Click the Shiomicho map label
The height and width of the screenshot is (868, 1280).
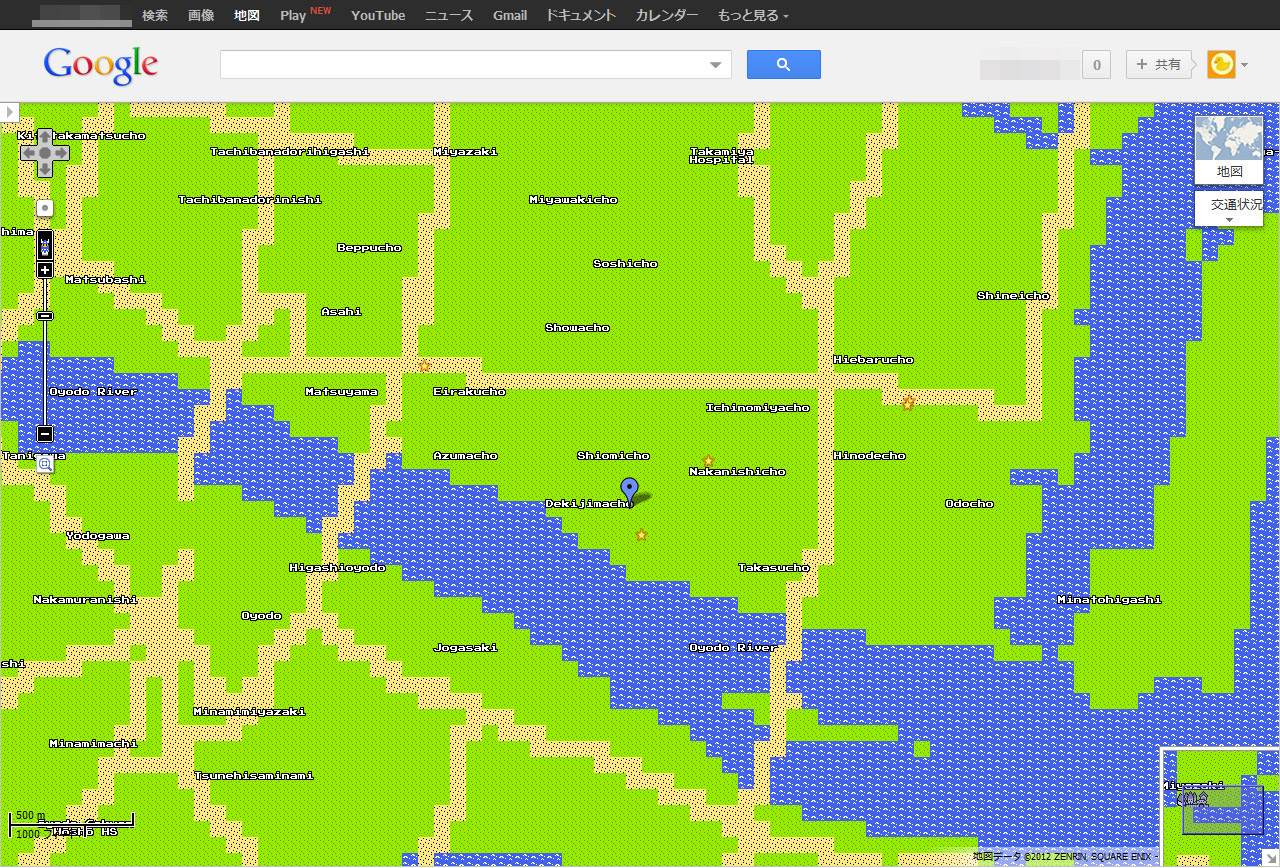[614, 456]
